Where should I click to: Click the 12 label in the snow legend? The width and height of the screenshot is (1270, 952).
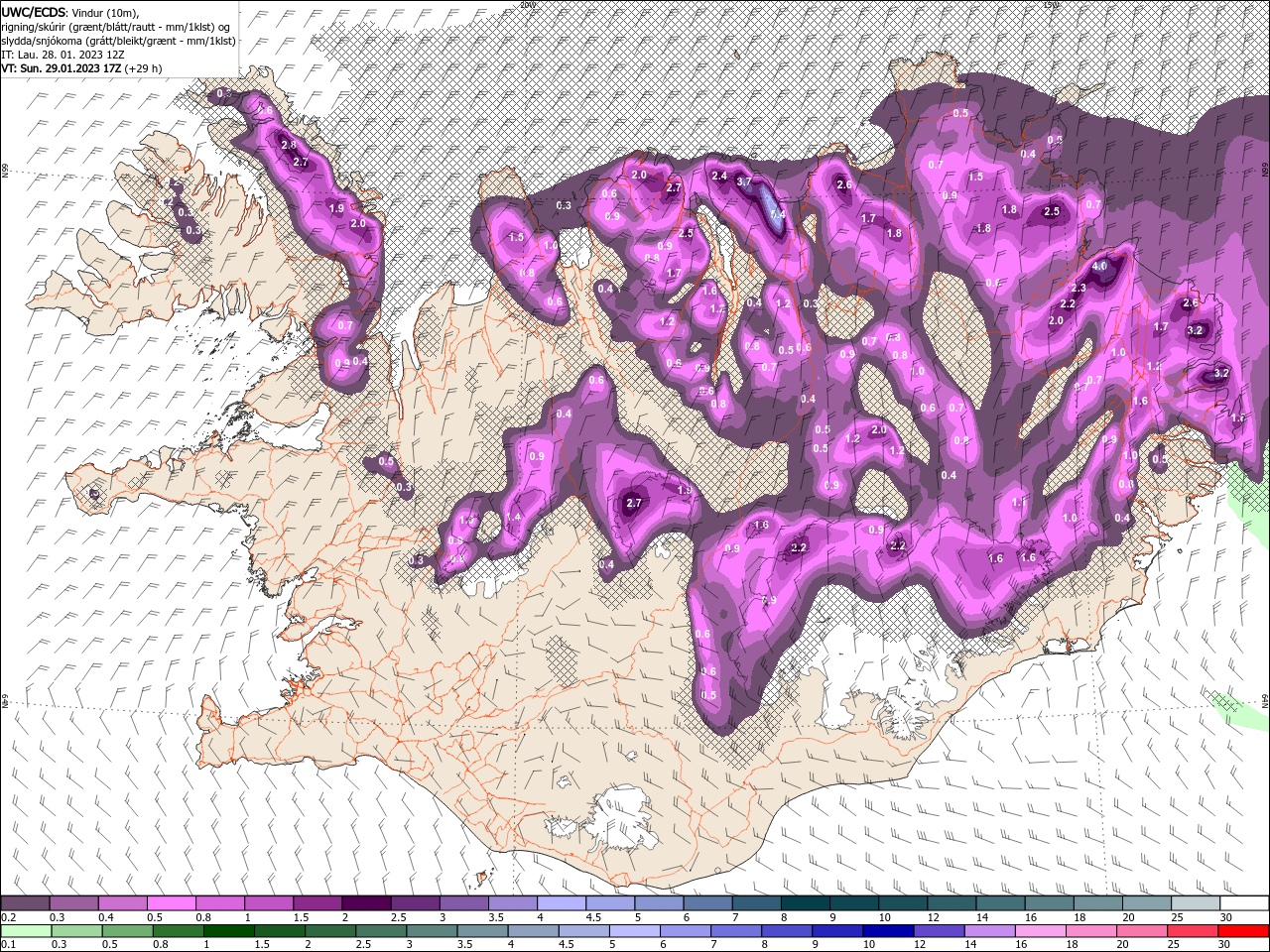tap(934, 917)
